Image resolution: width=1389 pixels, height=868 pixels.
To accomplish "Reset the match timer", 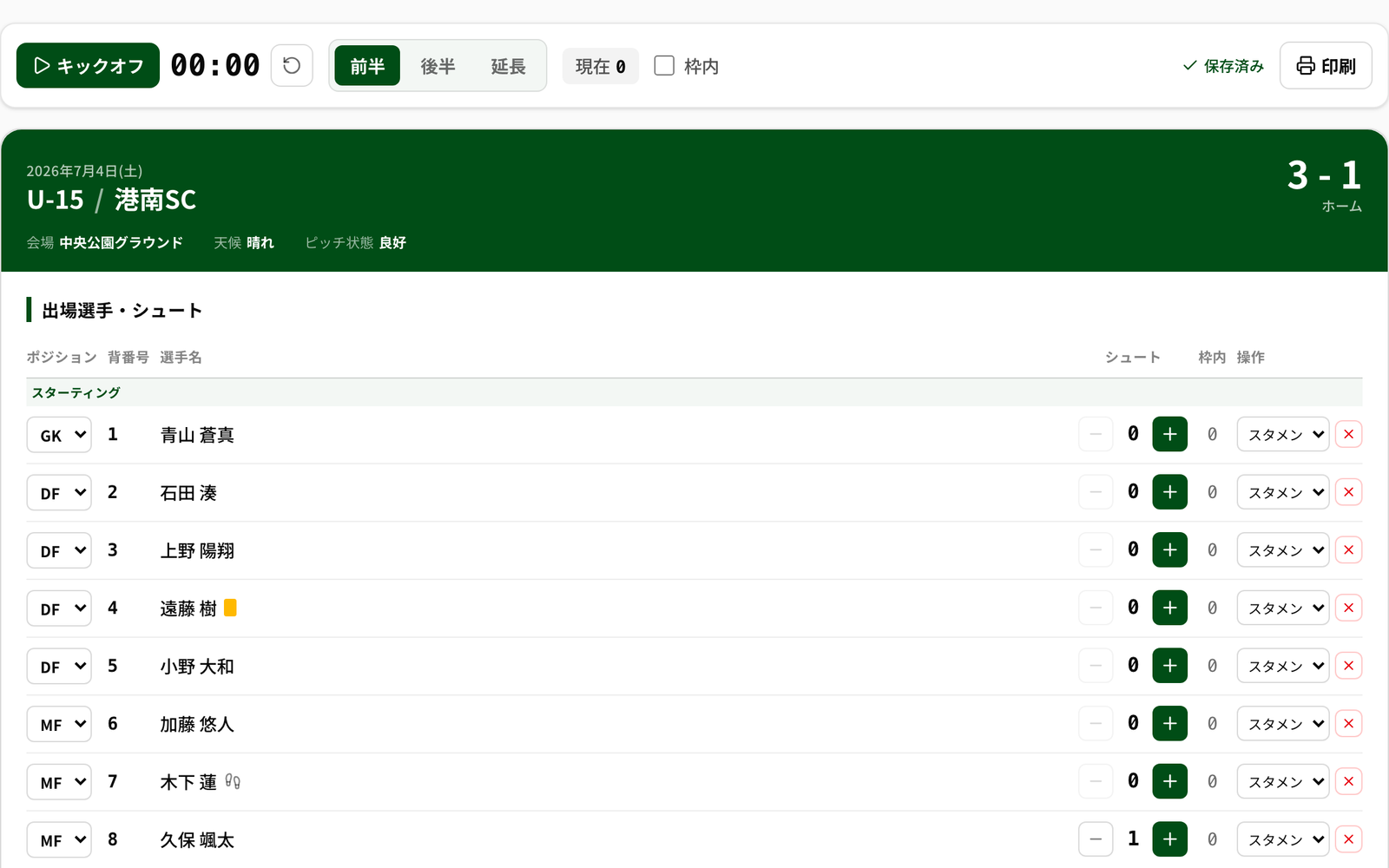I will [x=292, y=66].
